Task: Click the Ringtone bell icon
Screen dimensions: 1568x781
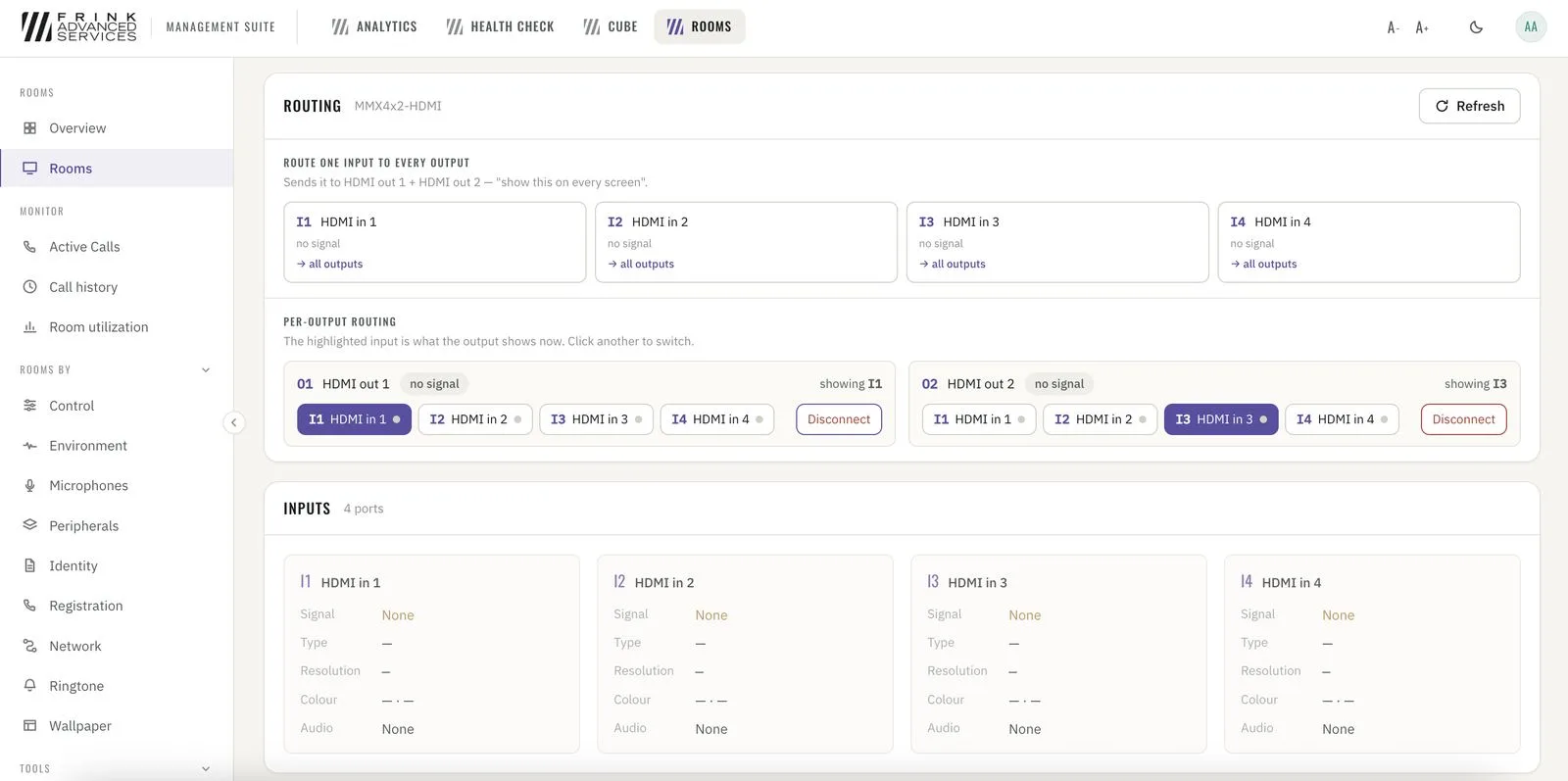Action: (30, 687)
